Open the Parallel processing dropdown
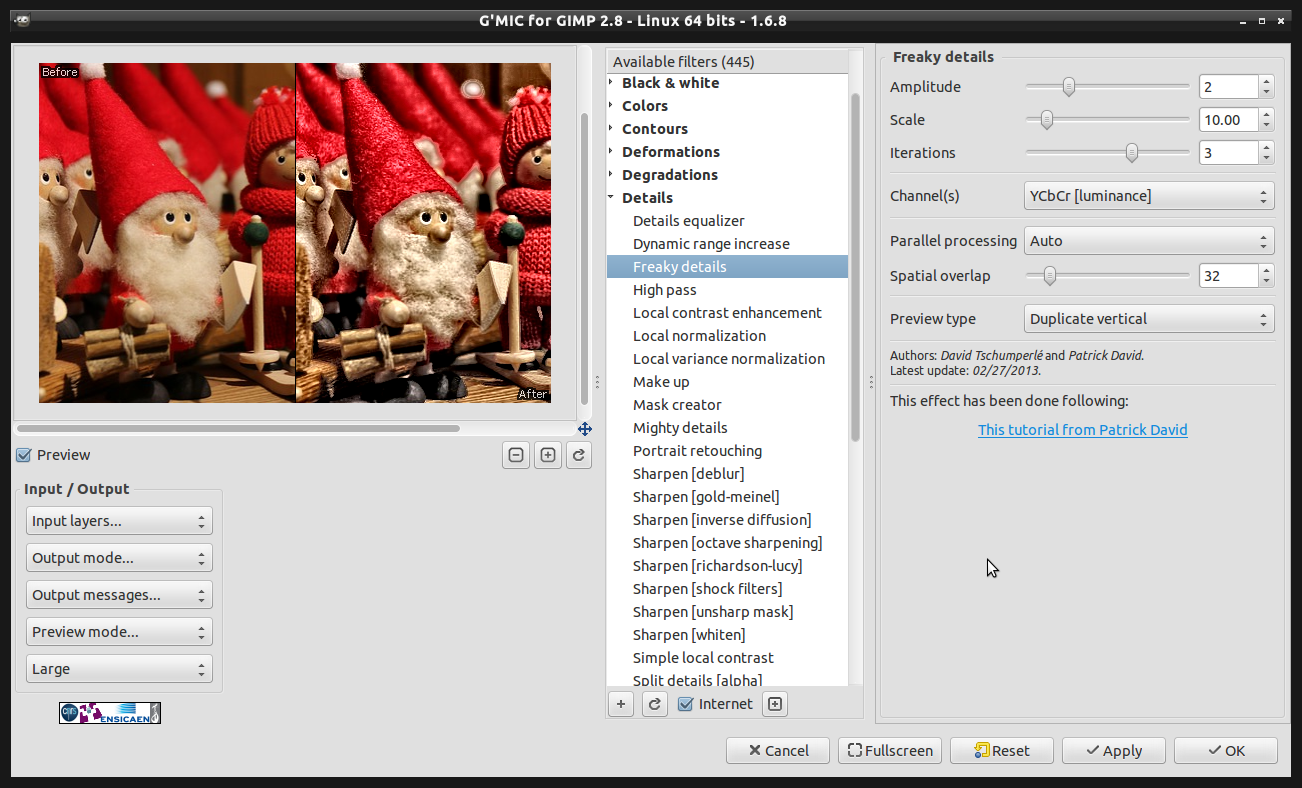The height and width of the screenshot is (788, 1302). (1149, 241)
